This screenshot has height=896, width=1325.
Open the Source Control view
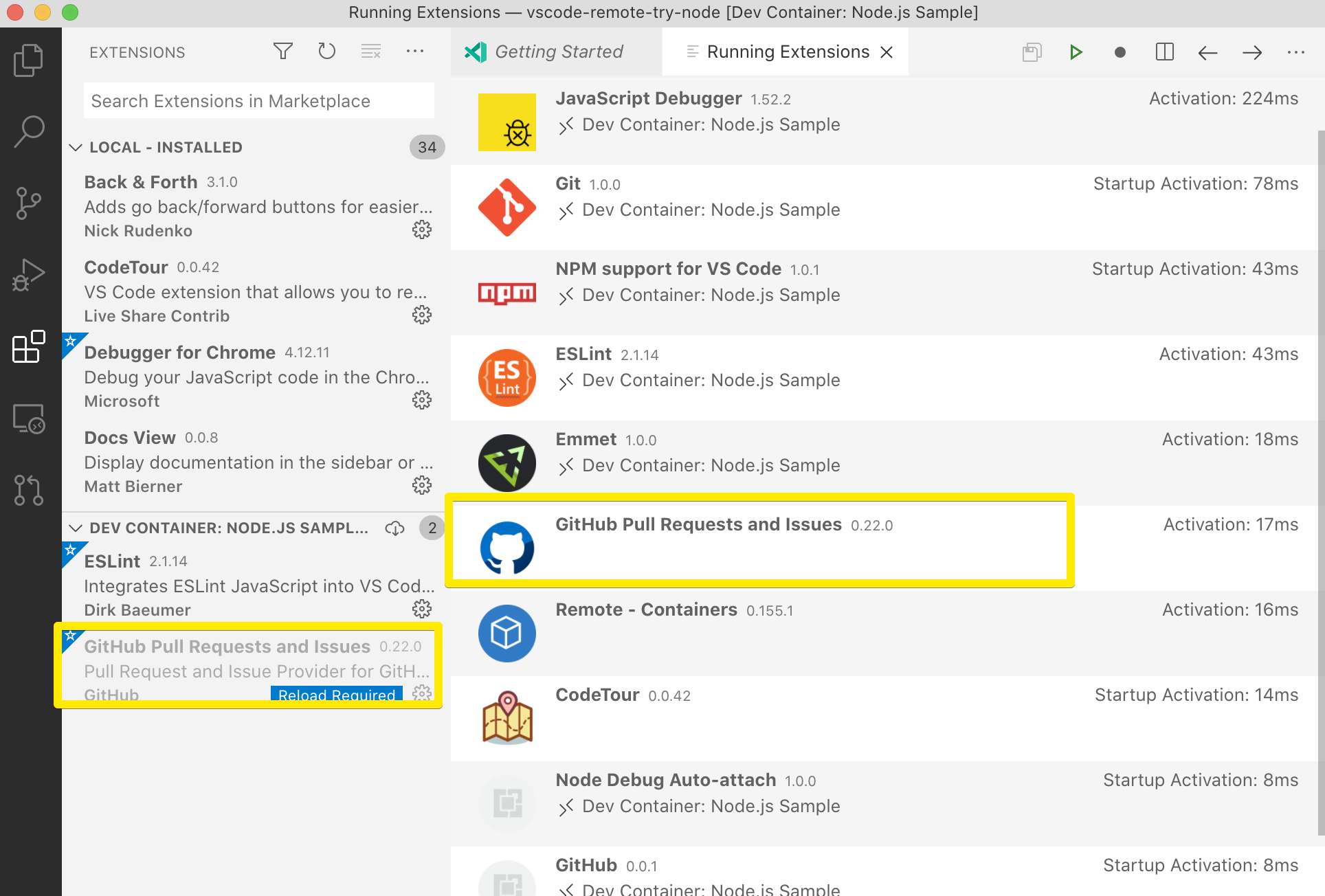point(29,203)
